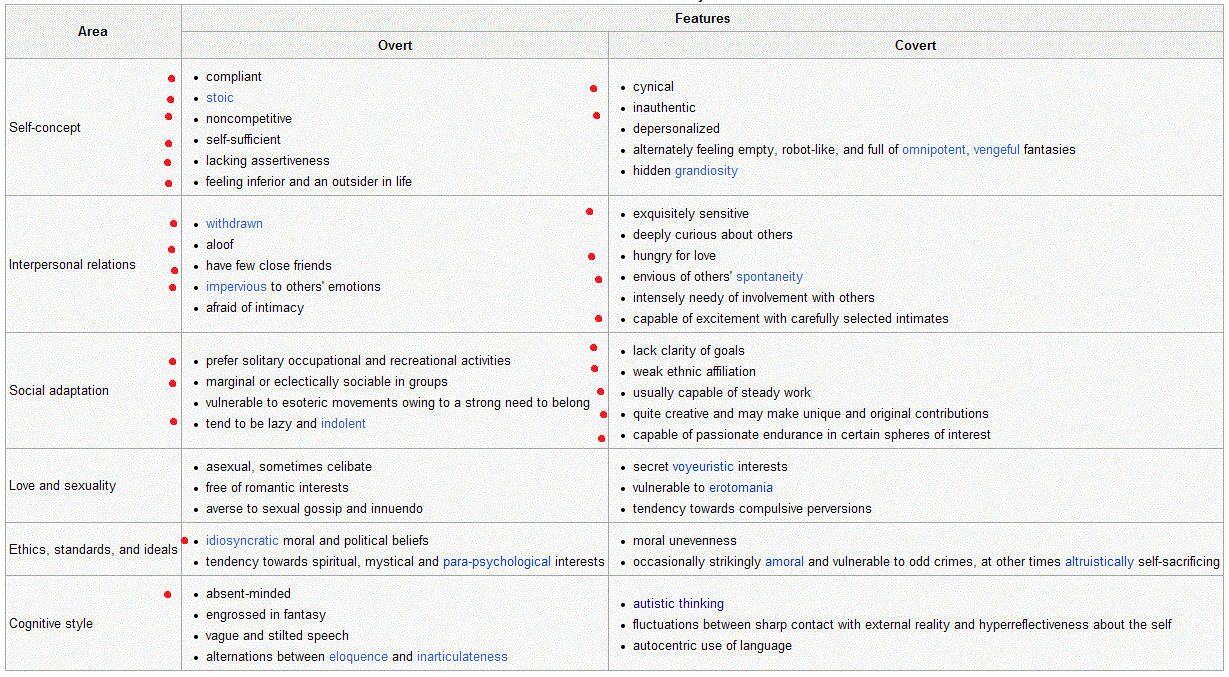Open the 'stoic' link
The image size is (1229, 677).
[x=220, y=98]
